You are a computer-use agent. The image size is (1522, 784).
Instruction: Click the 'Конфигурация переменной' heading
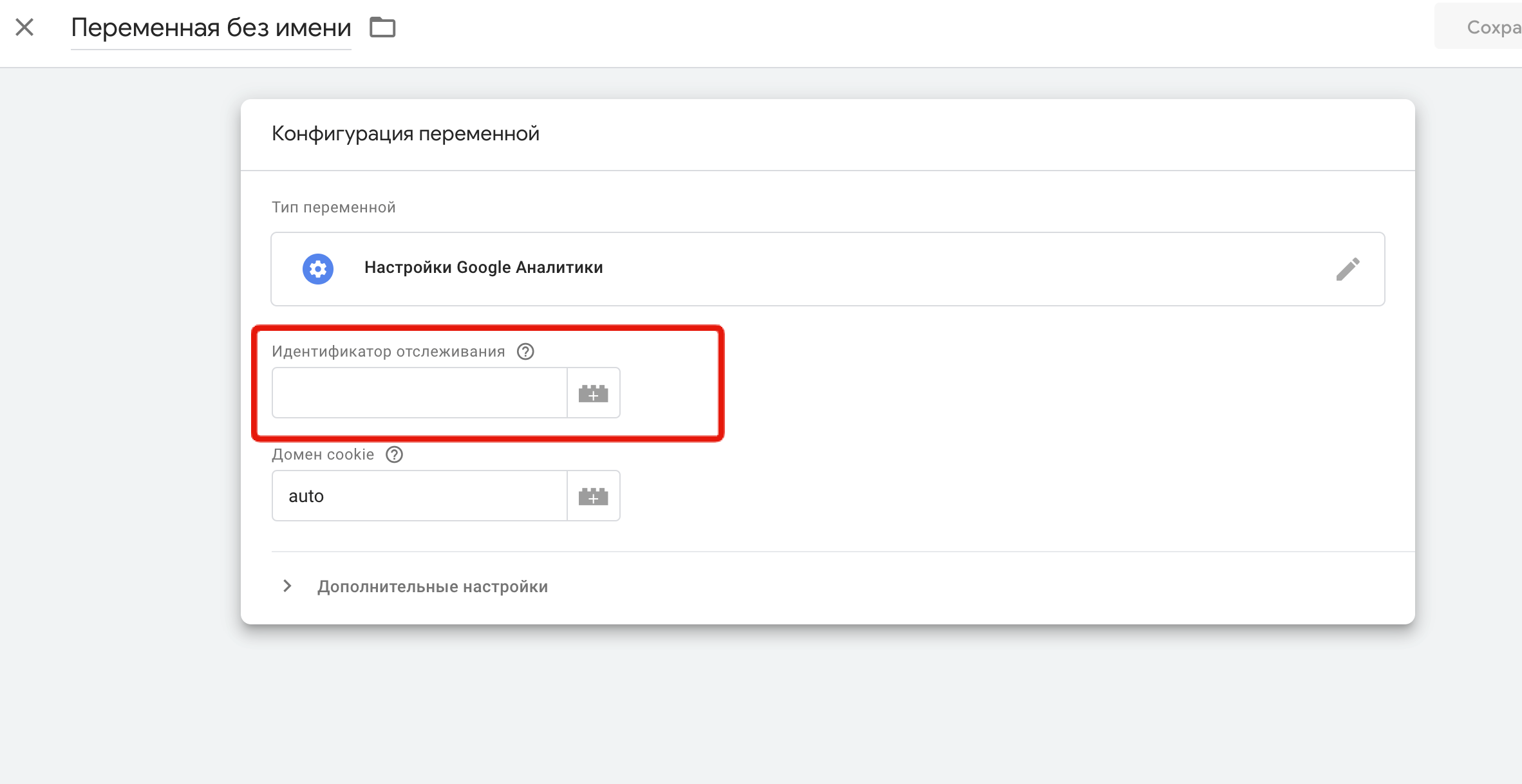pyautogui.click(x=405, y=134)
